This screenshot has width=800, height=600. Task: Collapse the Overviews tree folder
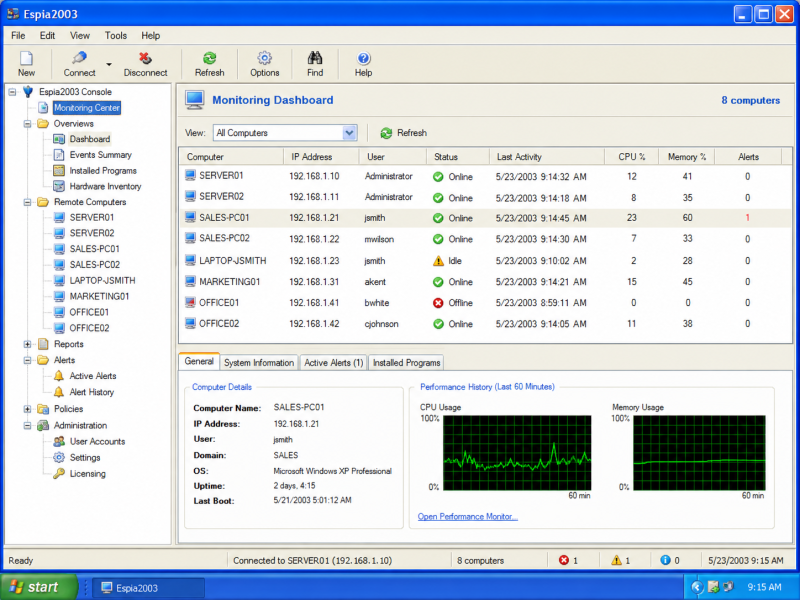point(28,123)
